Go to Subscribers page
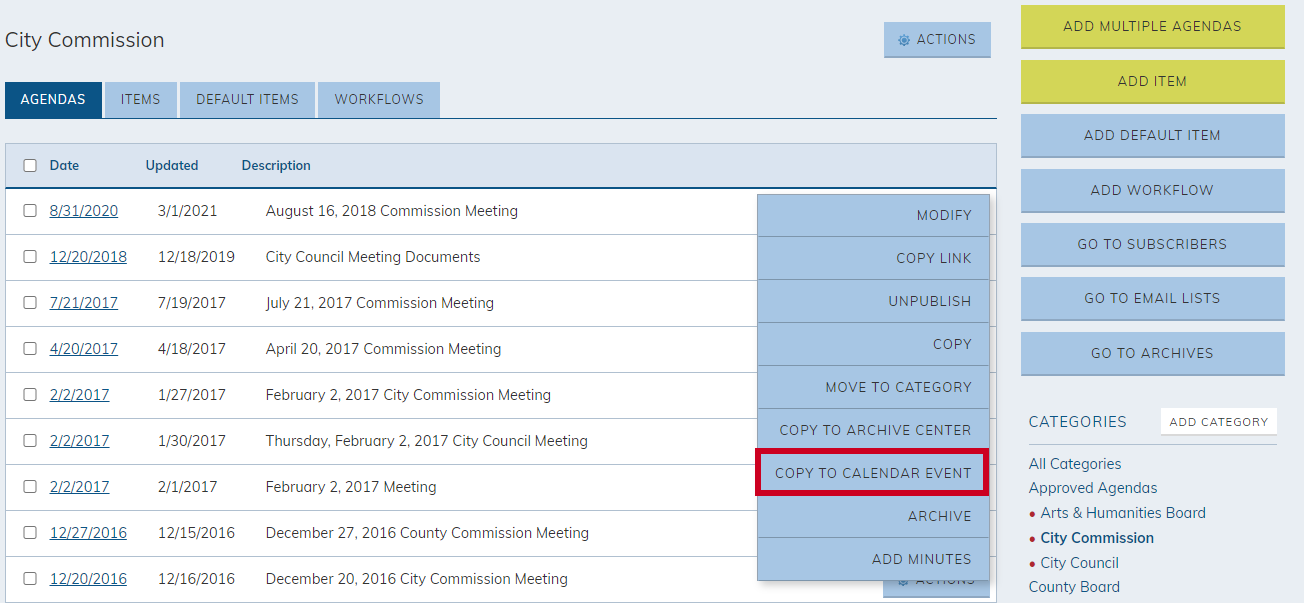Viewport: 1304px width, 603px height. (1152, 244)
